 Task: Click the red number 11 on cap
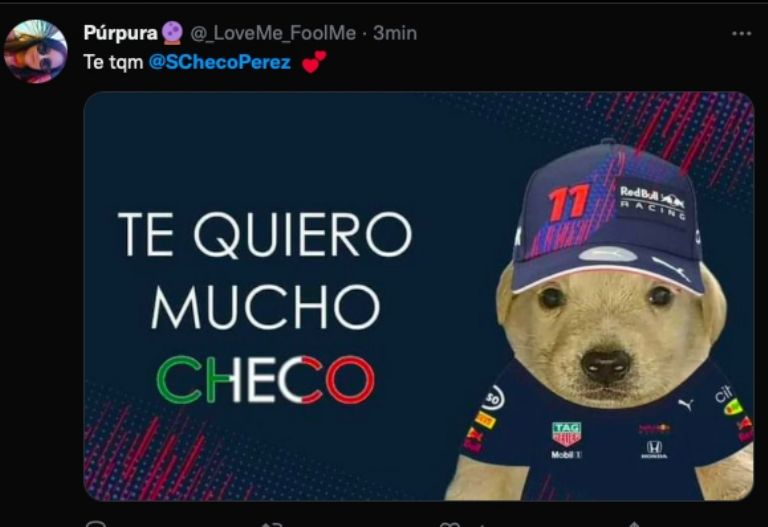point(568,202)
